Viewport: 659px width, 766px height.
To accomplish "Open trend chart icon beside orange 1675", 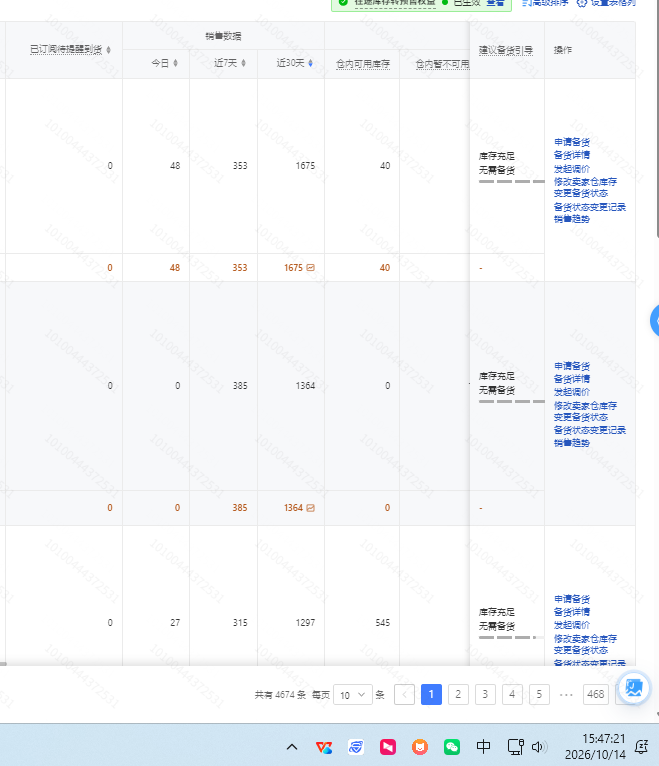I will [311, 268].
